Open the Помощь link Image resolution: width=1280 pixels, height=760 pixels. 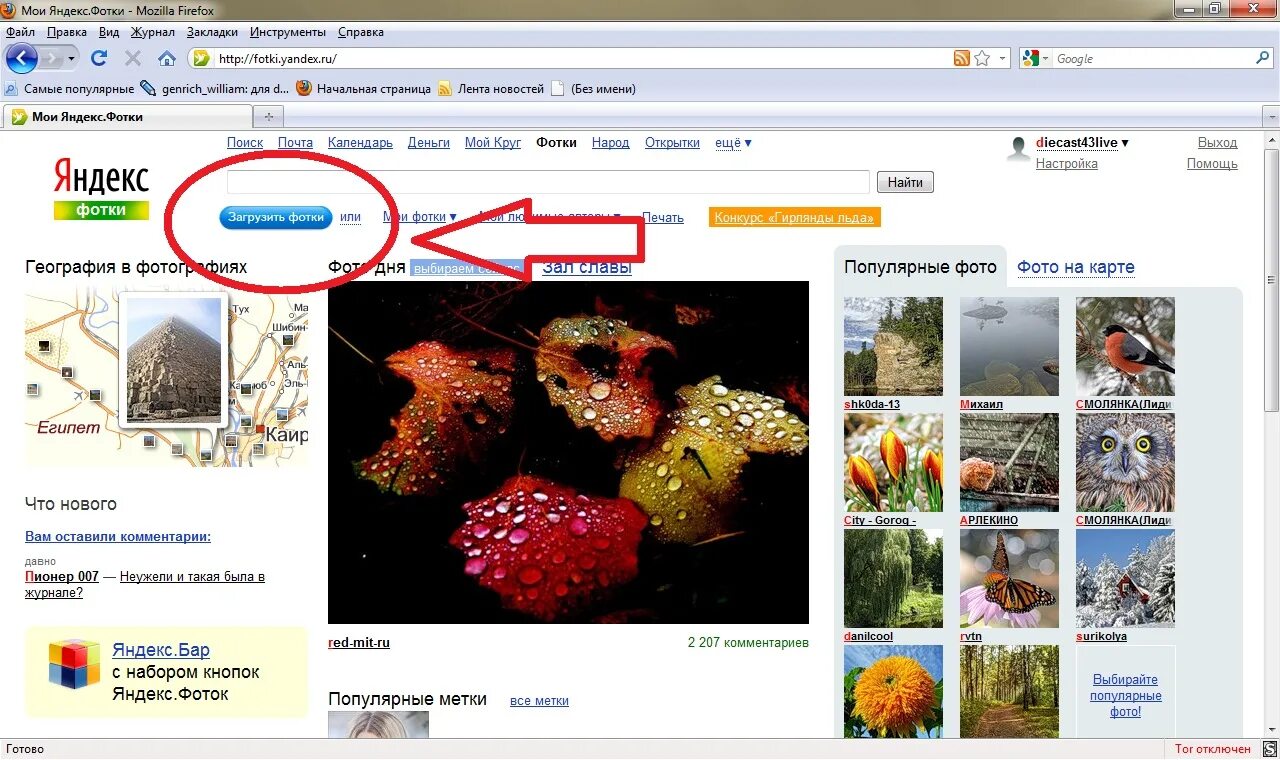click(1212, 163)
